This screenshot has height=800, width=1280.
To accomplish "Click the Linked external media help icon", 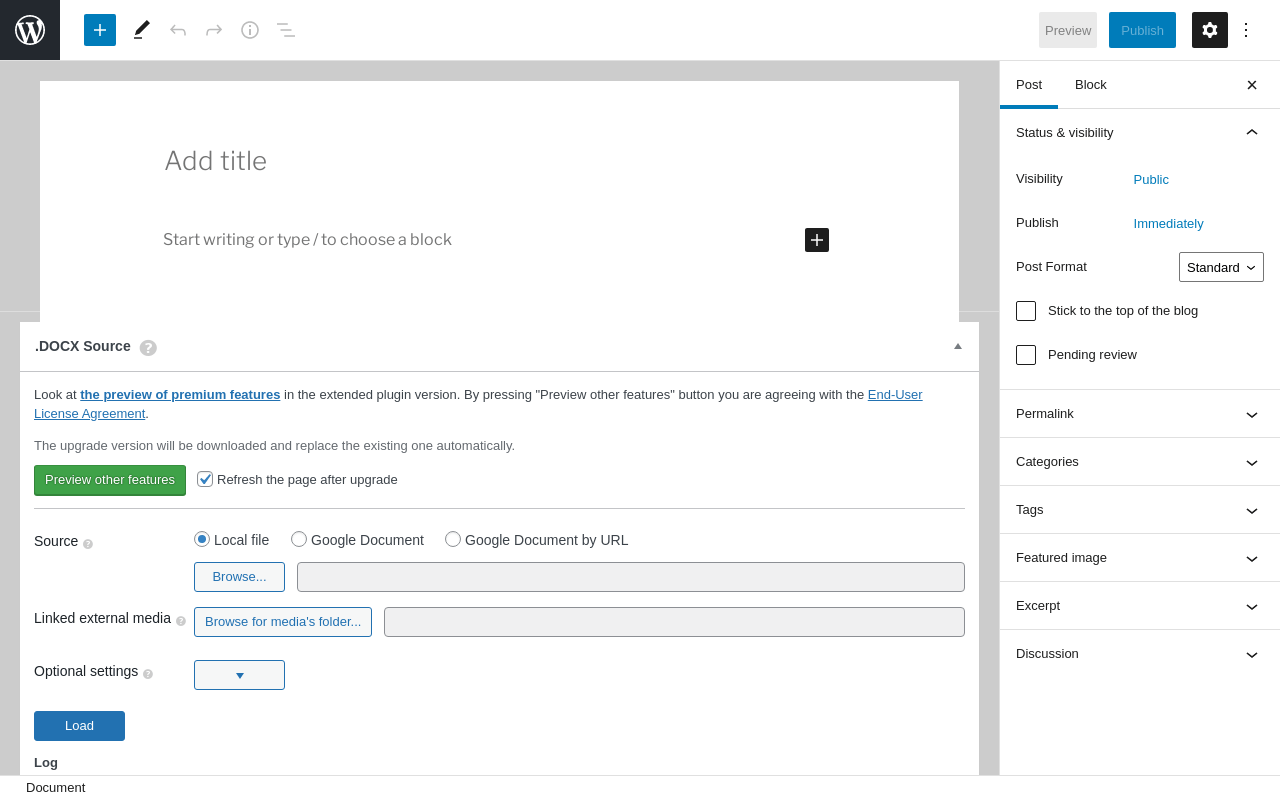I will tap(181, 621).
